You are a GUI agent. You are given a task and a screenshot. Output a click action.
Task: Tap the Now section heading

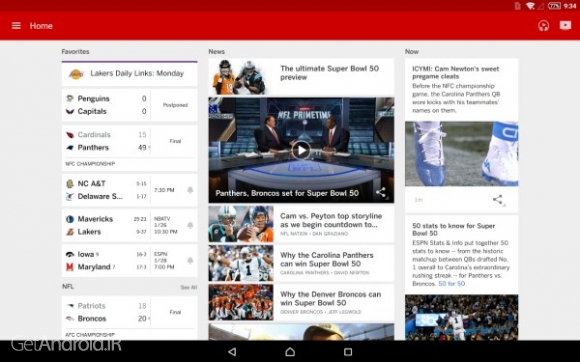pyautogui.click(x=412, y=51)
